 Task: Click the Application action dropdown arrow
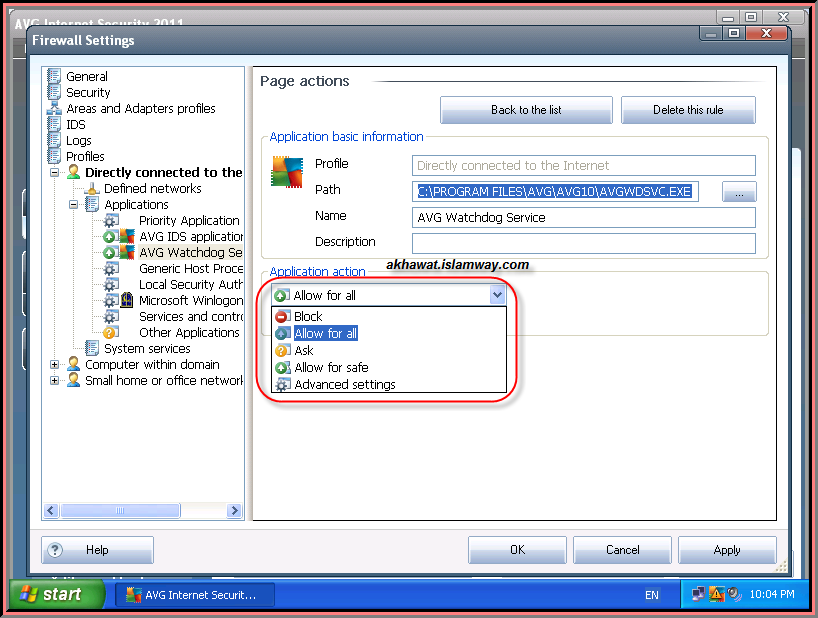497,295
